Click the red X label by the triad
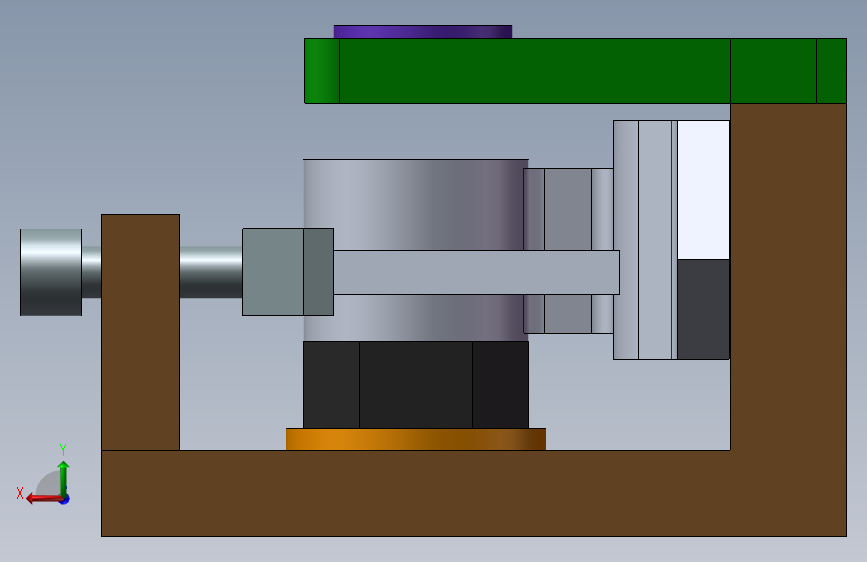Image resolution: width=867 pixels, height=562 pixels. pyautogui.click(x=20, y=493)
